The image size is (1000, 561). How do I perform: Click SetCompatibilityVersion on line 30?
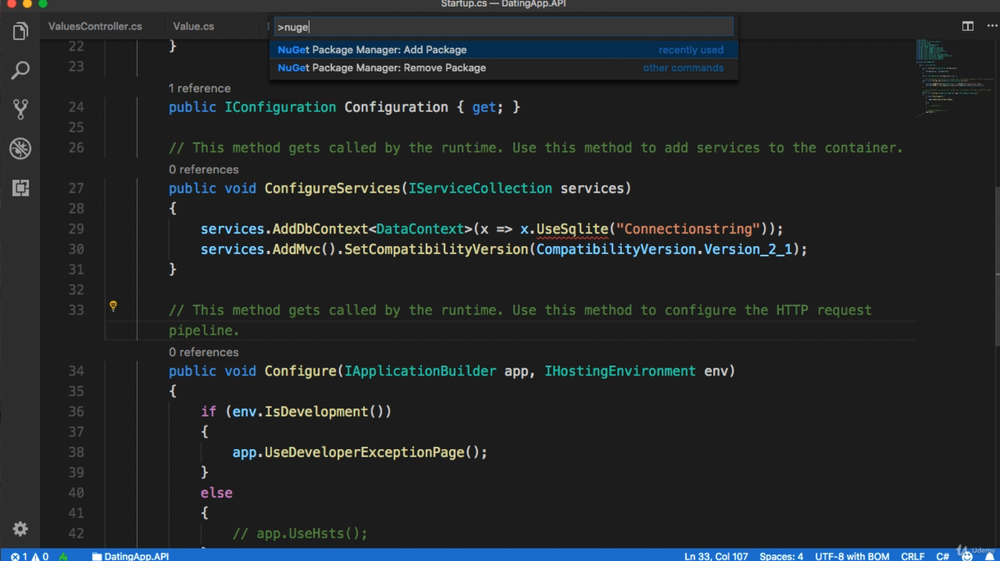436,249
